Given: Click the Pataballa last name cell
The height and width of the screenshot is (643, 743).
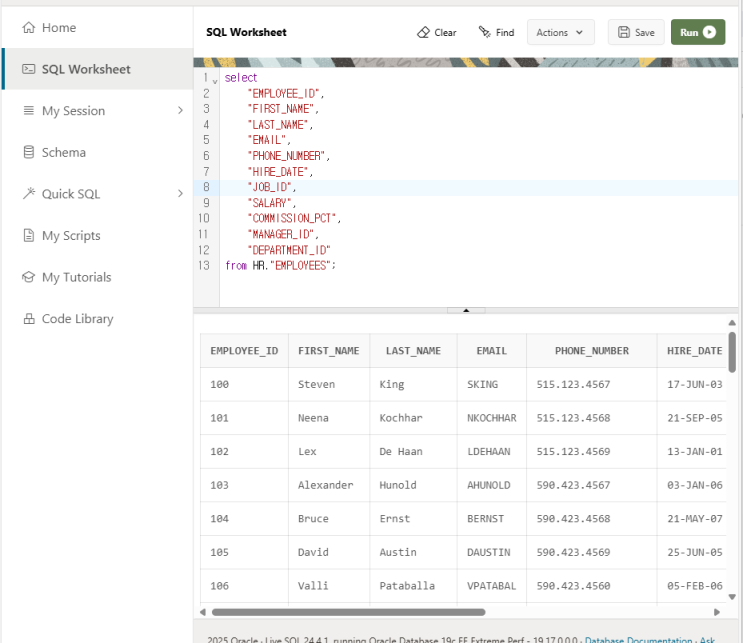Looking at the screenshot, I should pos(413,586).
